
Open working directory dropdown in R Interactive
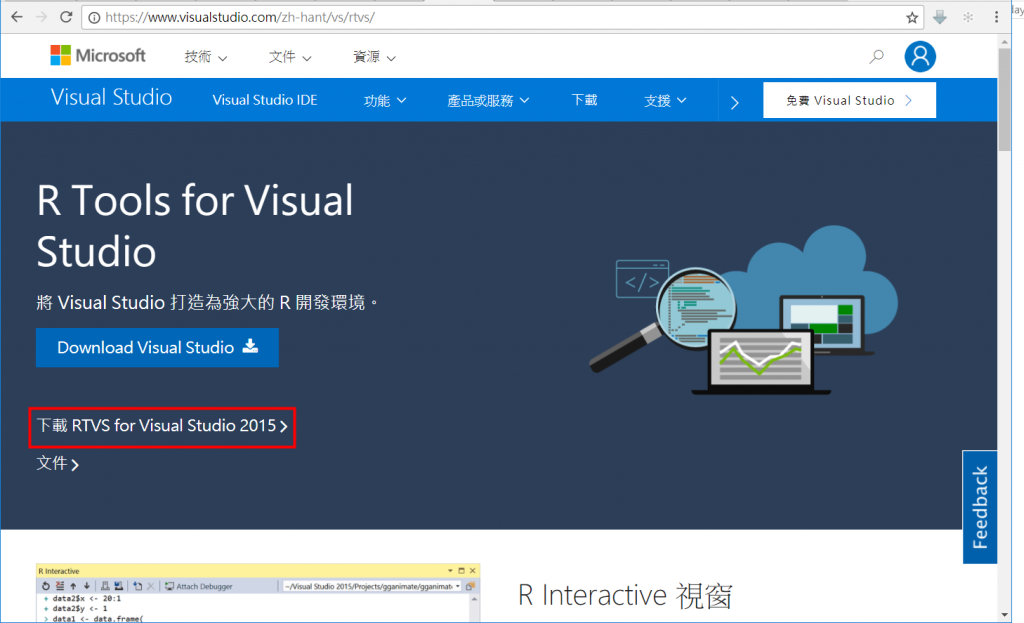458,586
